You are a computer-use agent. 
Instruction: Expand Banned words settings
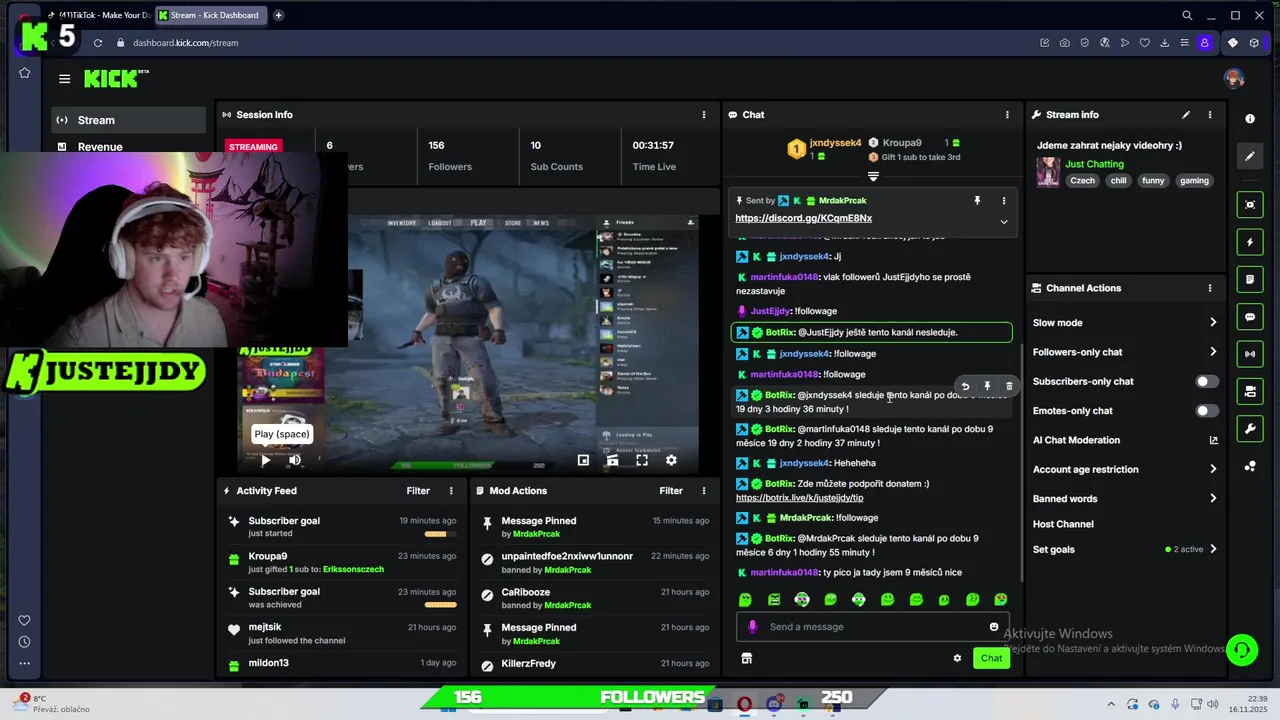(1213, 499)
